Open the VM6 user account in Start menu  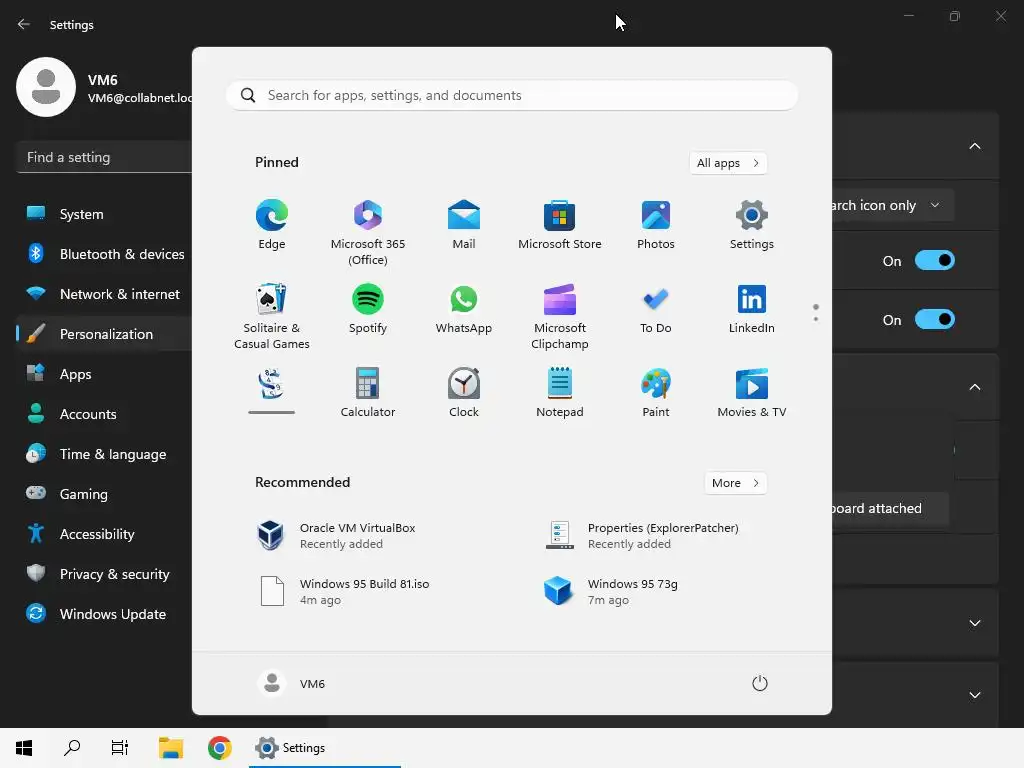point(291,684)
